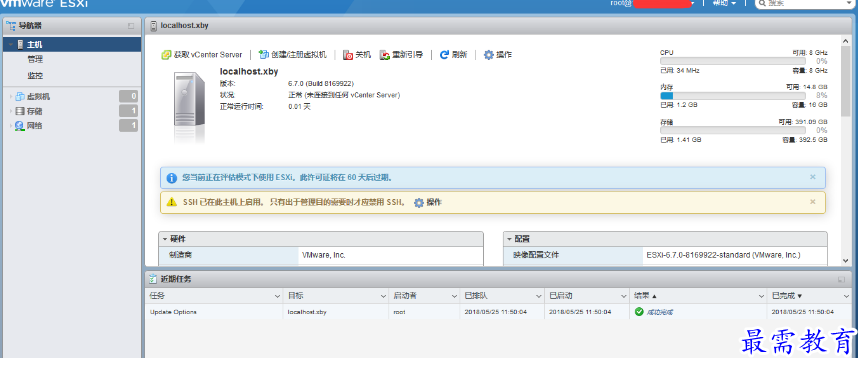Viewport: 863px width, 373px height.
Task: Click the 存储 usage bar
Action: (733, 130)
